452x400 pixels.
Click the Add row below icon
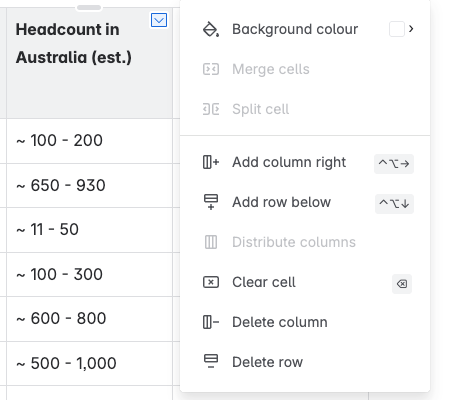click(211, 202)
